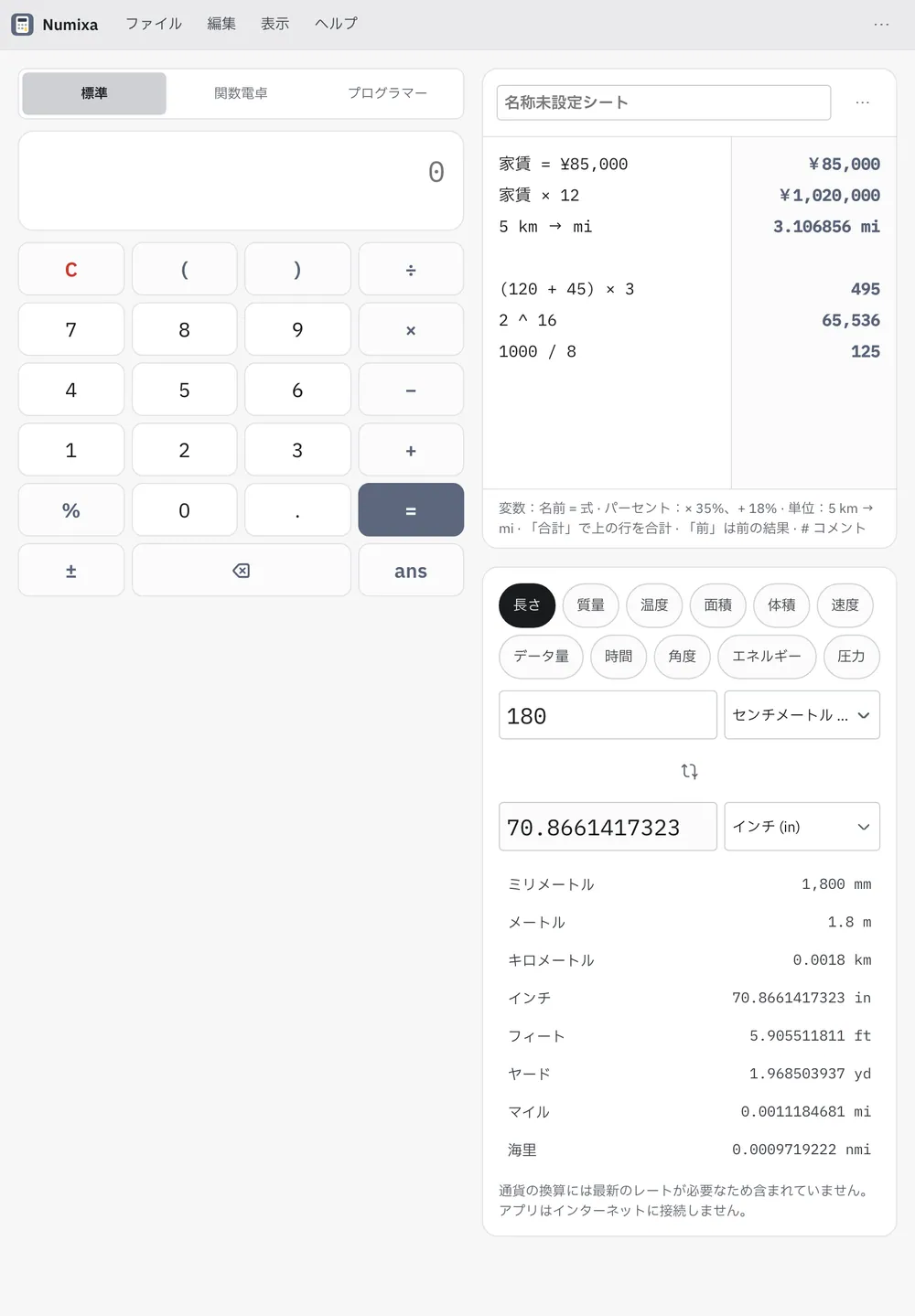Select the エネルギー unit category

pyautogui.click(x=767, y=657)
